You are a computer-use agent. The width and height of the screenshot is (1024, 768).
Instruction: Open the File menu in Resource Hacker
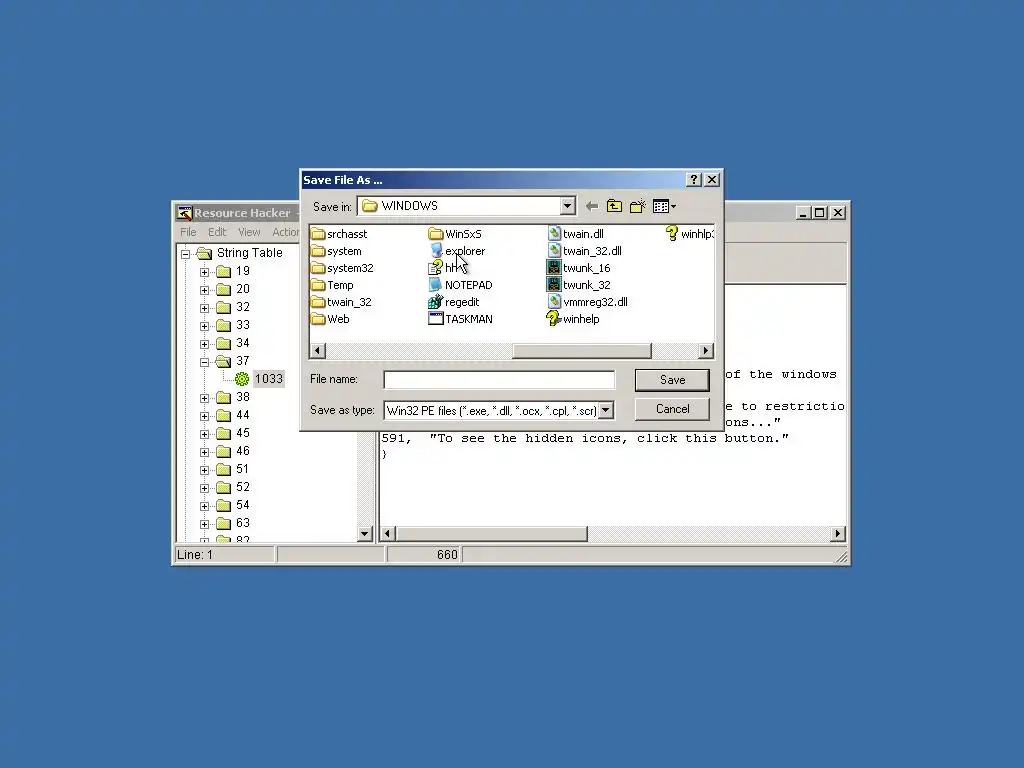tap(188, 232)
